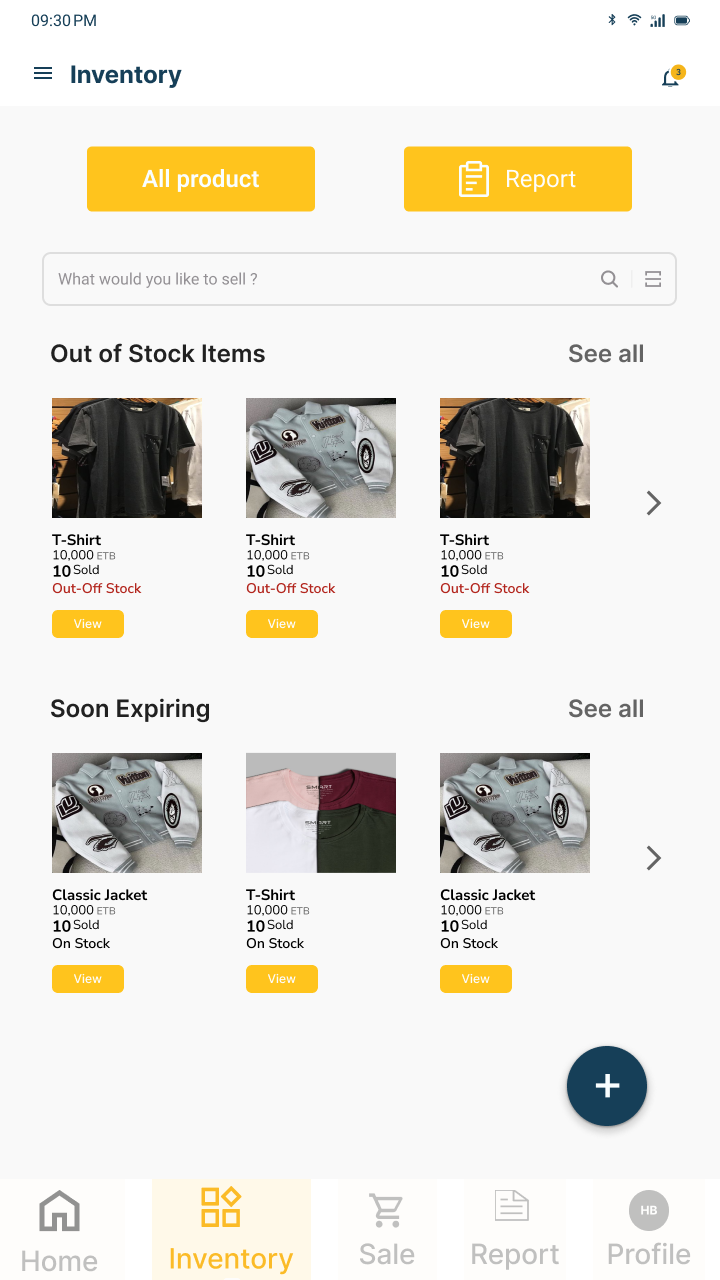Select the Inventory bottom tab
The height and width of the screenshot is (1280, 720).
(x=231, y=1230)
